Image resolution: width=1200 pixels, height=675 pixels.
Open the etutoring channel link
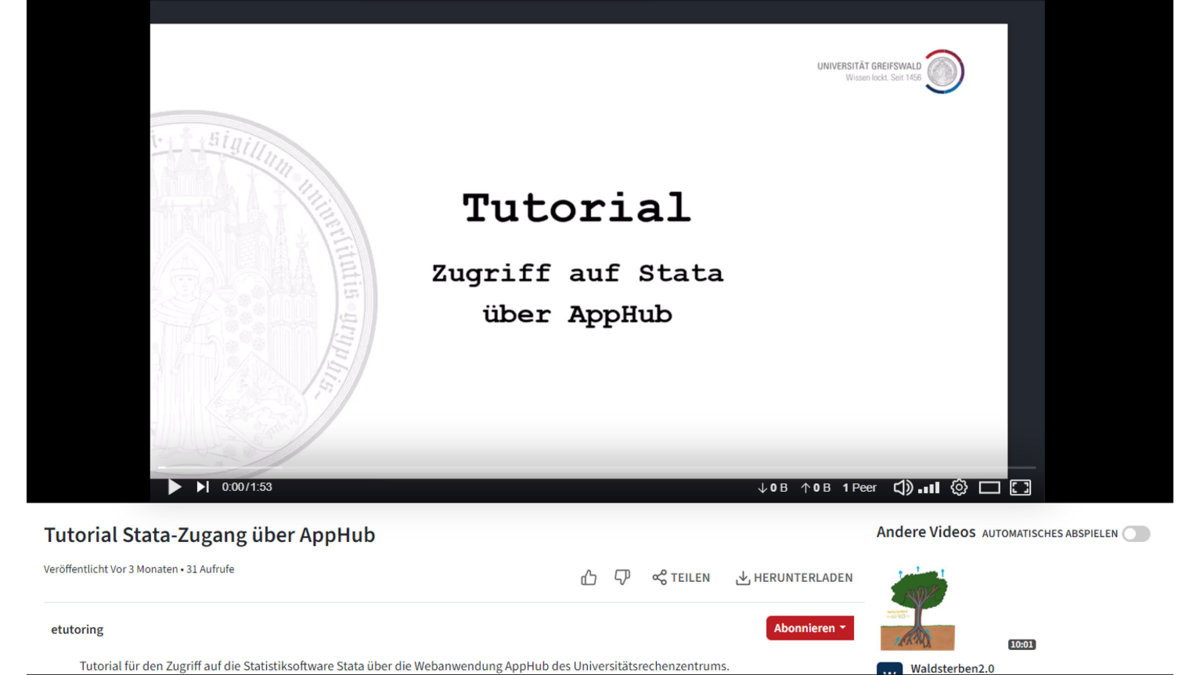pos(77,629)
